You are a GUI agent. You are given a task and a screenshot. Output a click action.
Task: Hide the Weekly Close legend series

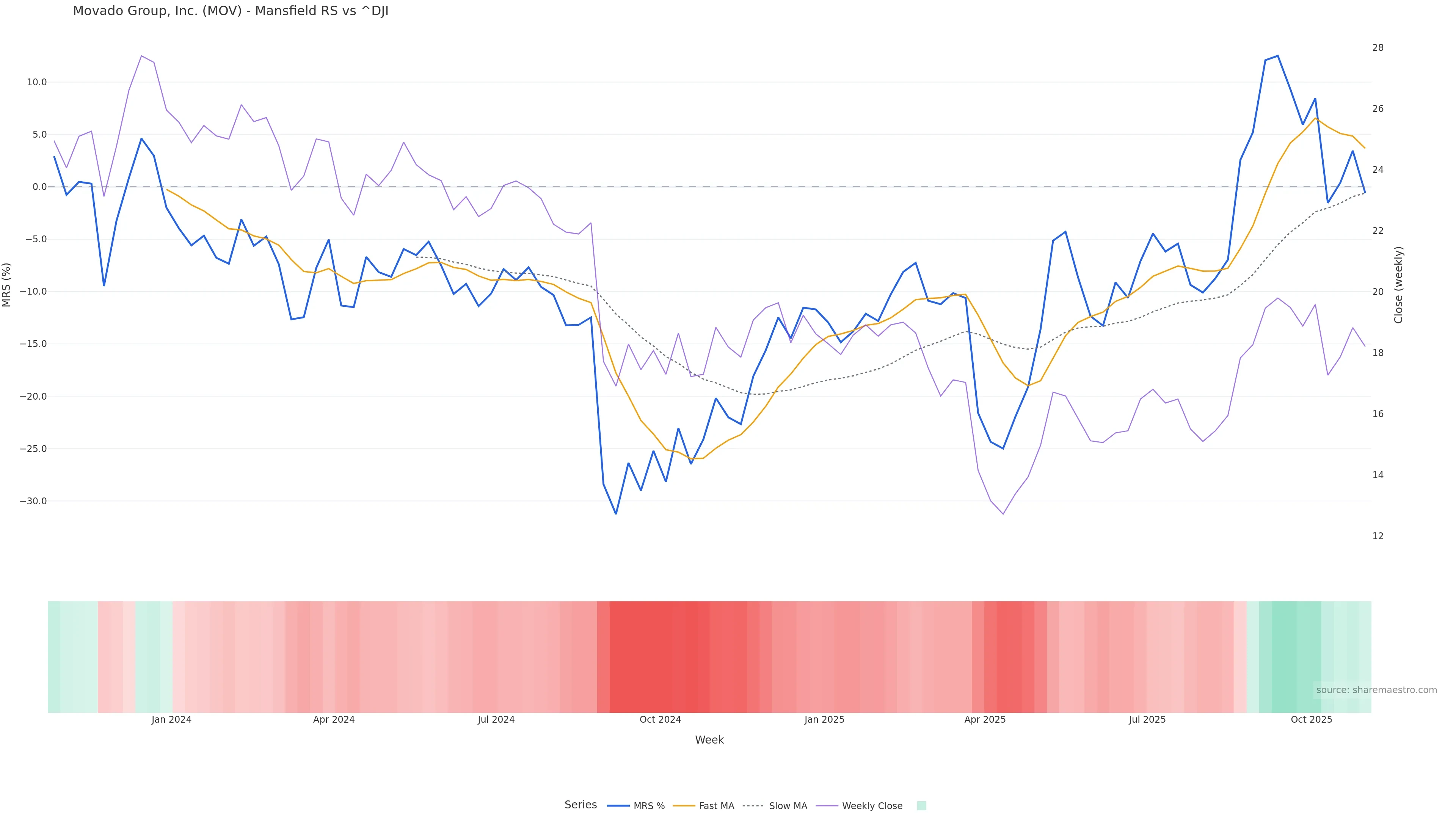[x=860, y=806]
